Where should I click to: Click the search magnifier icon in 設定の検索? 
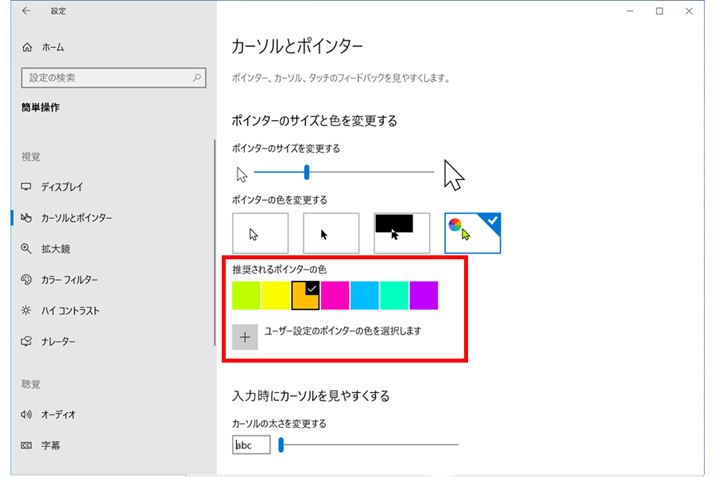pyautogui.click(x=197, y=77)
